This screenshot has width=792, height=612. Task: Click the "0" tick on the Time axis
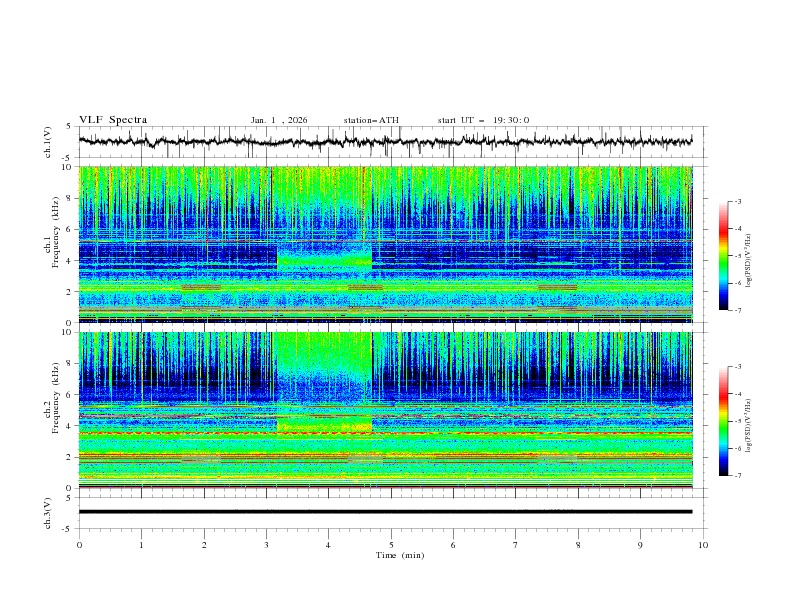coord(79,545)
